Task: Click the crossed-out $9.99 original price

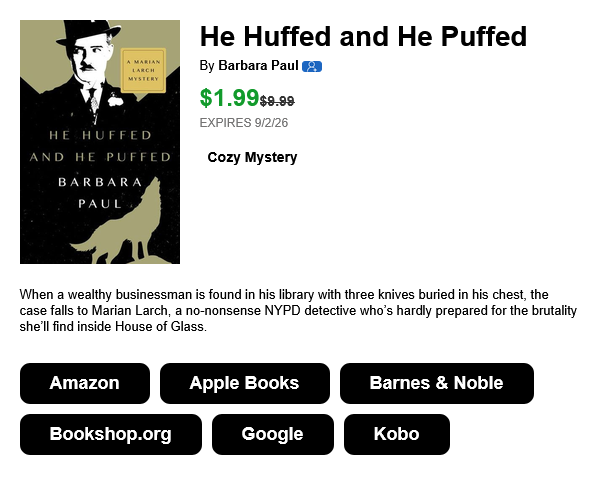Action: pyautogui.click(x=277, y=101)
